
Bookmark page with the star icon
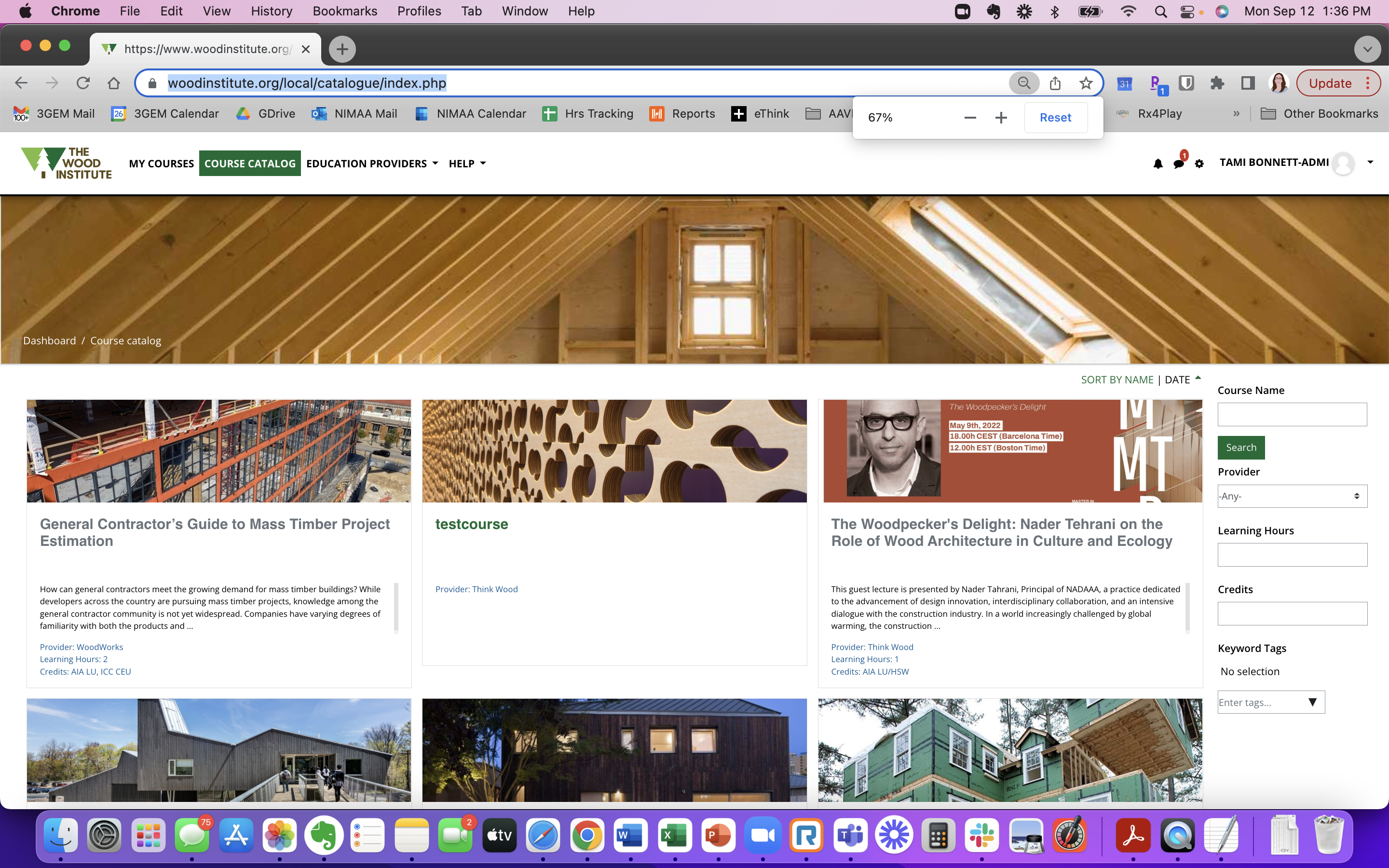(x=1085, y=83)
